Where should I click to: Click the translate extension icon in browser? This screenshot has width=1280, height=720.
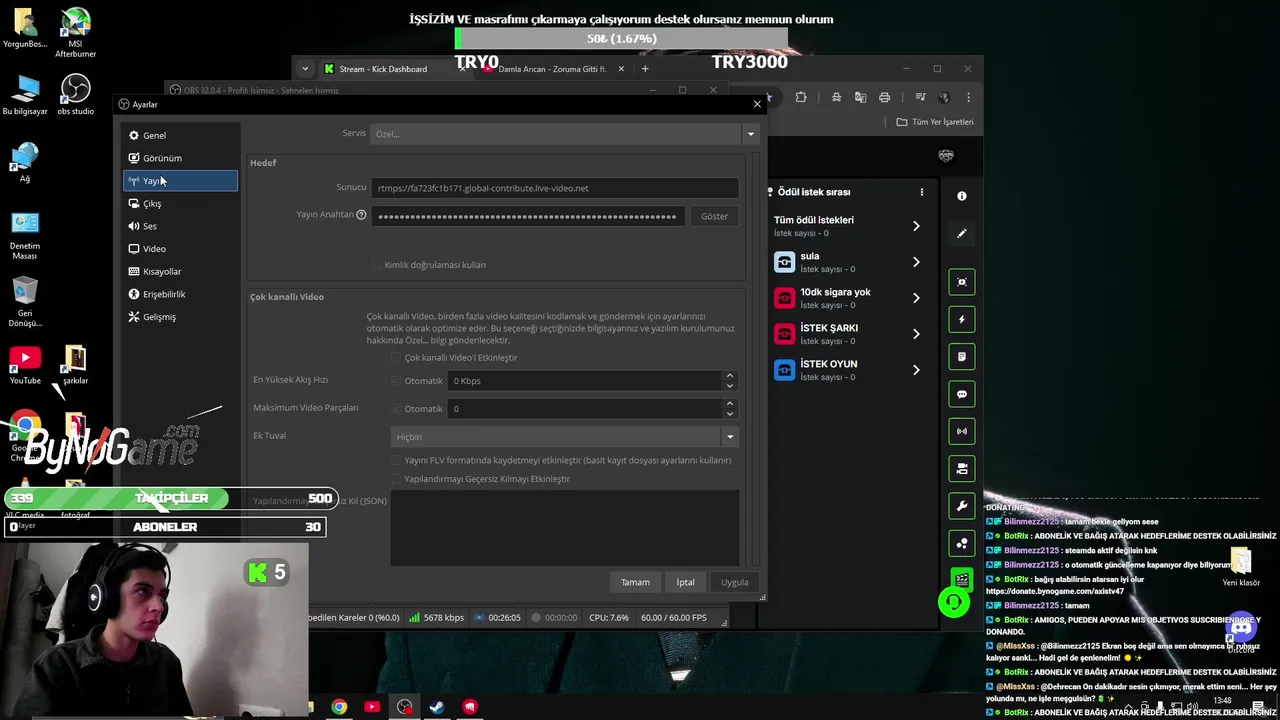860,97
